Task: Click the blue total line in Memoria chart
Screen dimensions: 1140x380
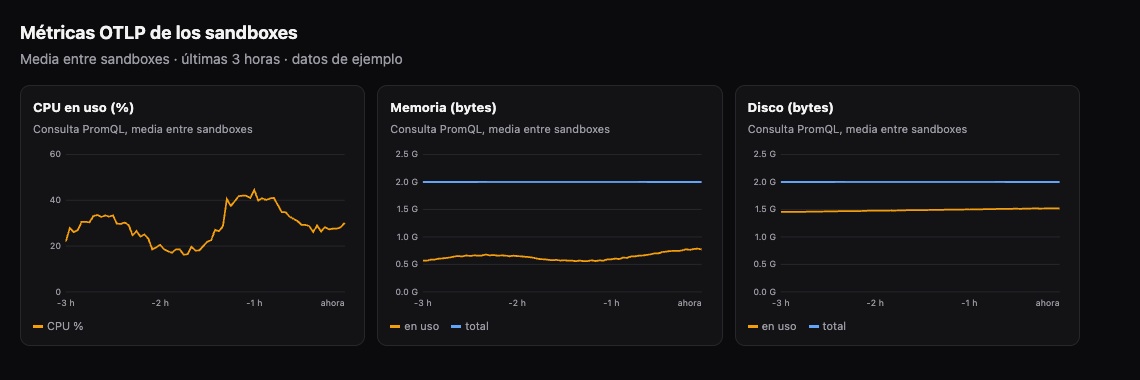Action: (x=562, y=182)
